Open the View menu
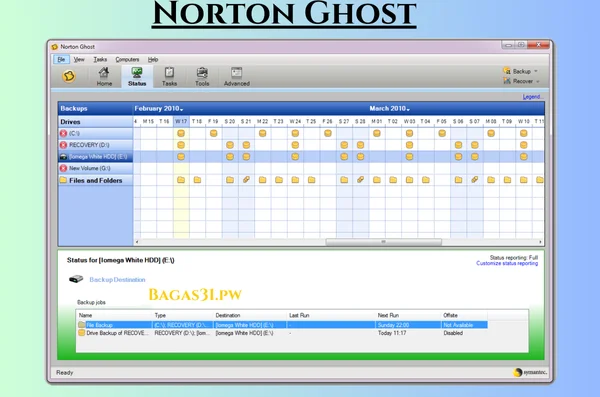The height and width of the screenshot is (397, 600). (x=79, y=59)
